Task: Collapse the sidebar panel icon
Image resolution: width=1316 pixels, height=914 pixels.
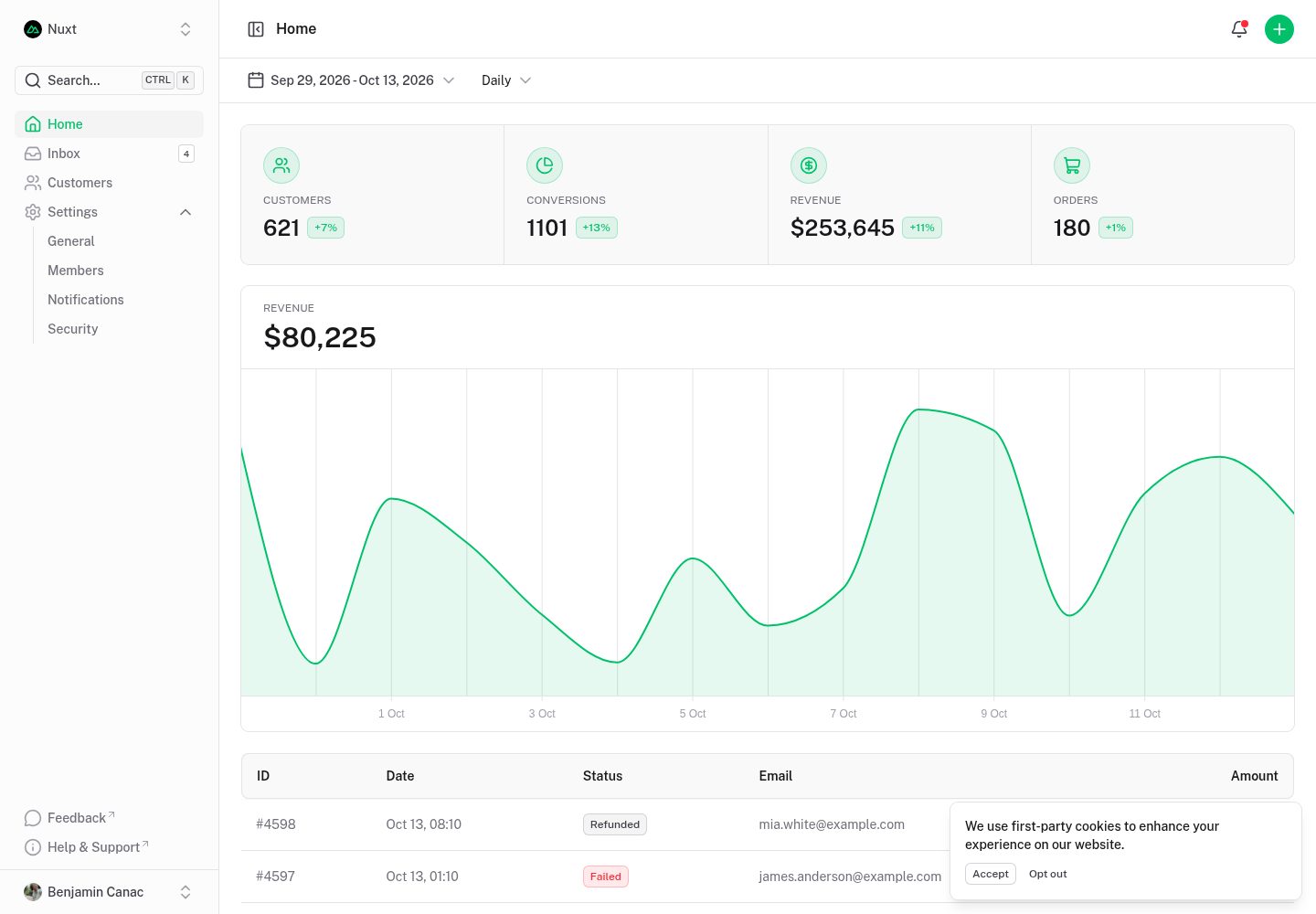Action: (x=256, y=29)
